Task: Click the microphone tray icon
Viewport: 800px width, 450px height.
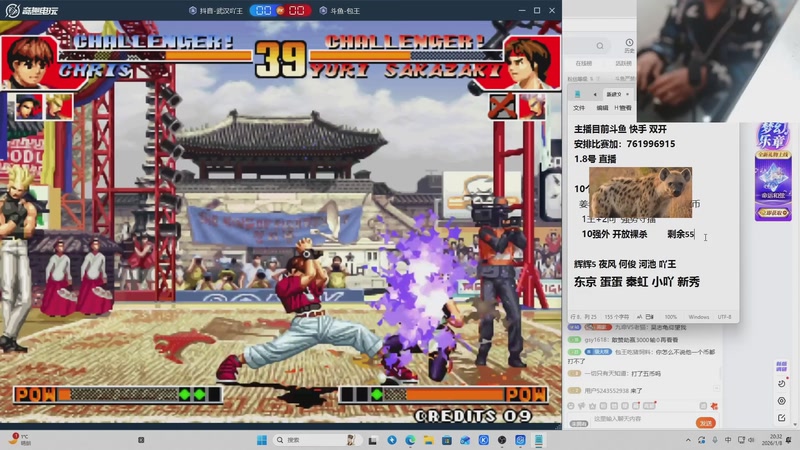Action: tap(715, 440)
